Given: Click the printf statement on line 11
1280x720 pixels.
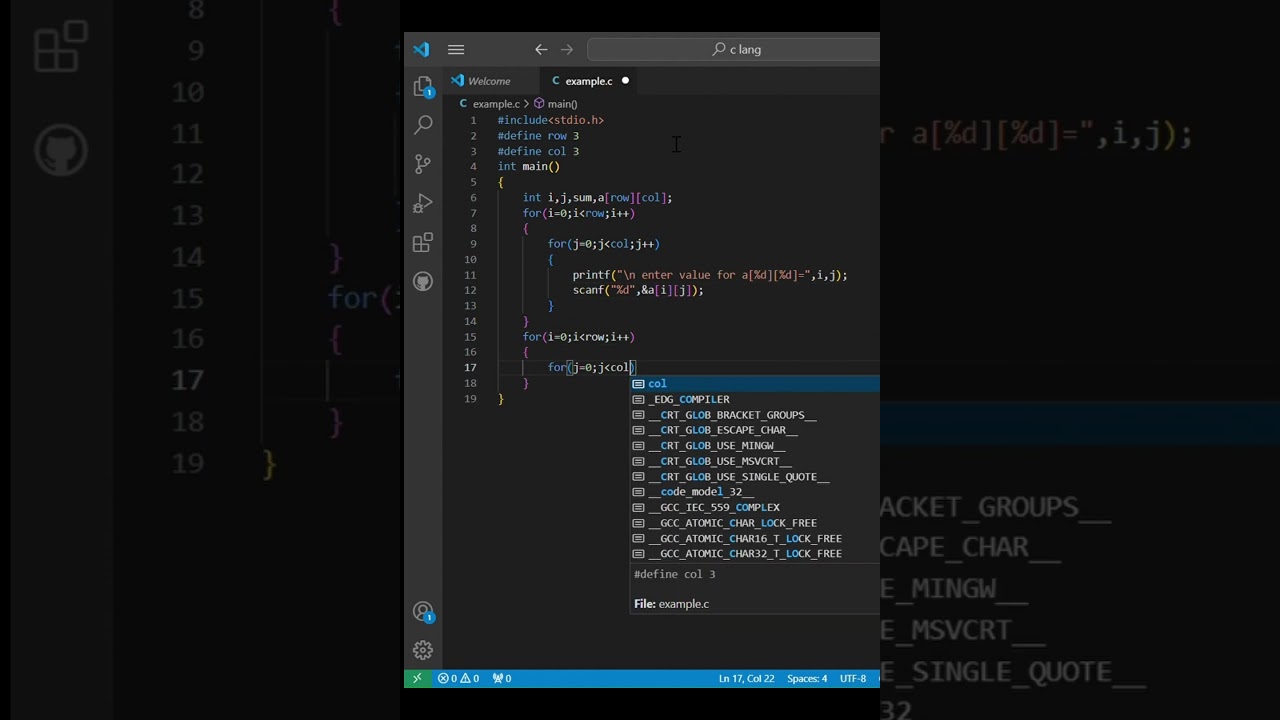Looking at the screenshot, I should [x=710, y=275].
